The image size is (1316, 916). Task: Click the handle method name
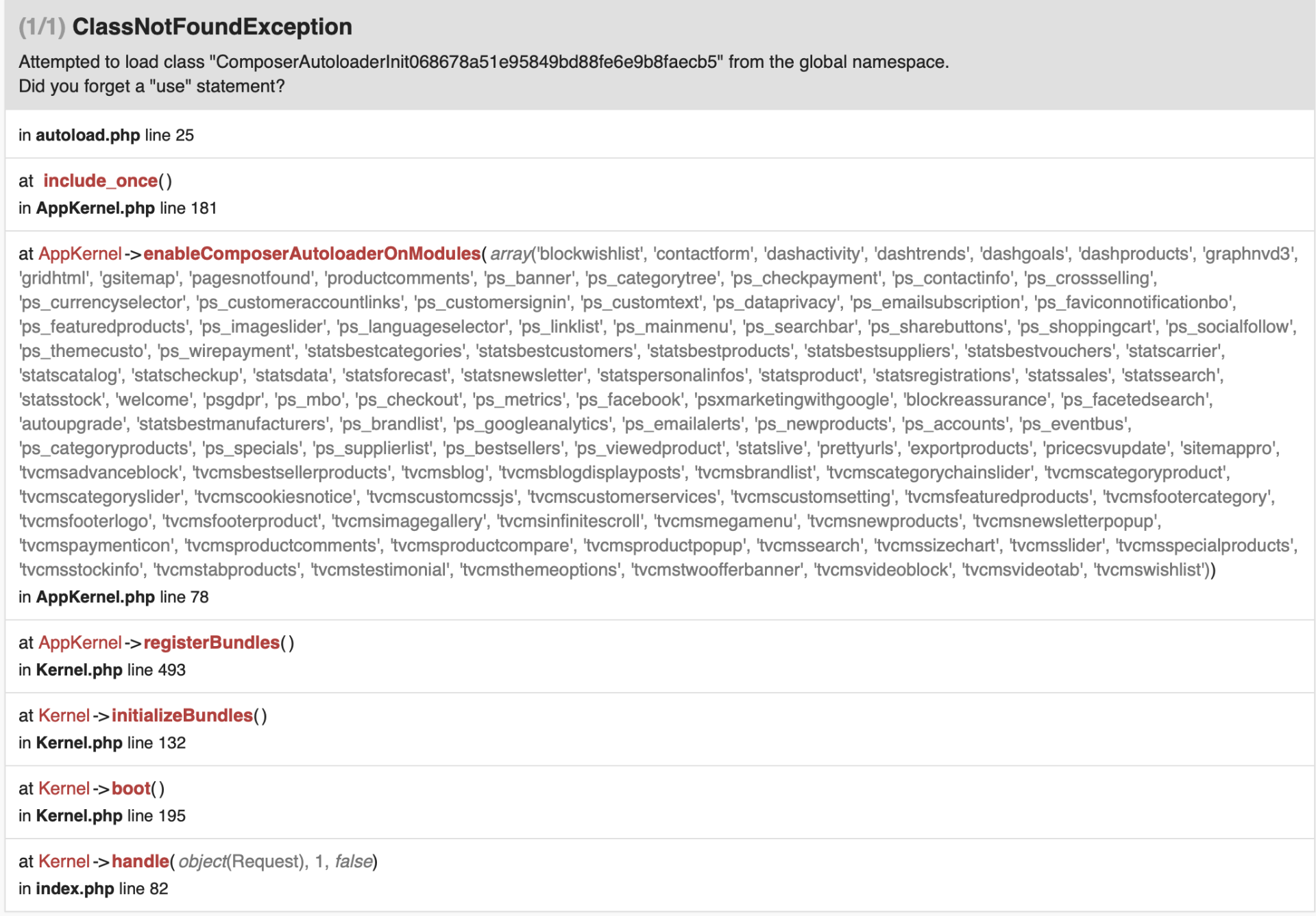tap(140, 861)
